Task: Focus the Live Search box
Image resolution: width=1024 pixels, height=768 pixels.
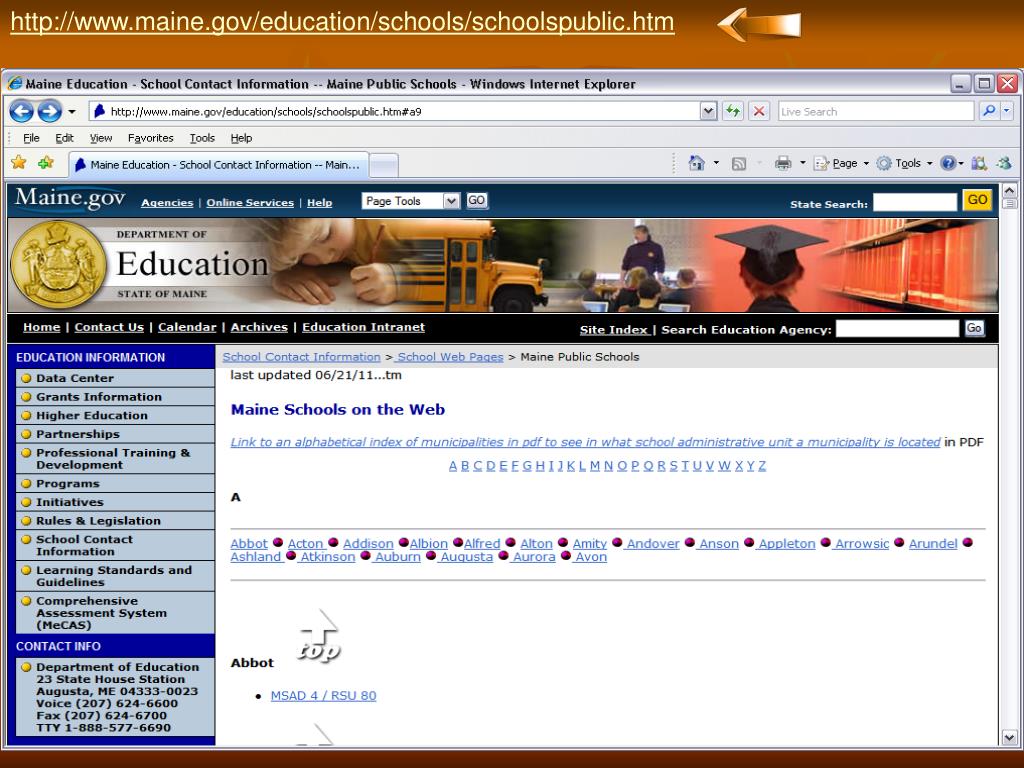Action: click(x=876, y=111)
